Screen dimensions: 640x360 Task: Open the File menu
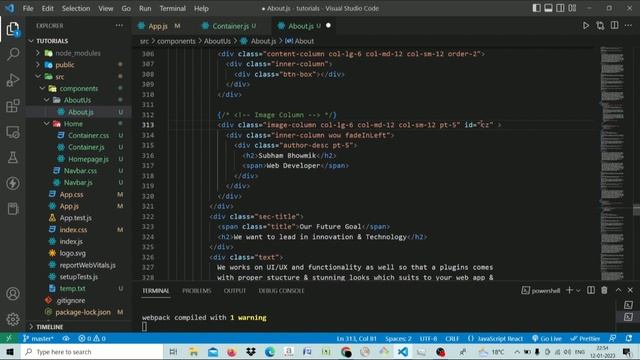pos(28,8)
